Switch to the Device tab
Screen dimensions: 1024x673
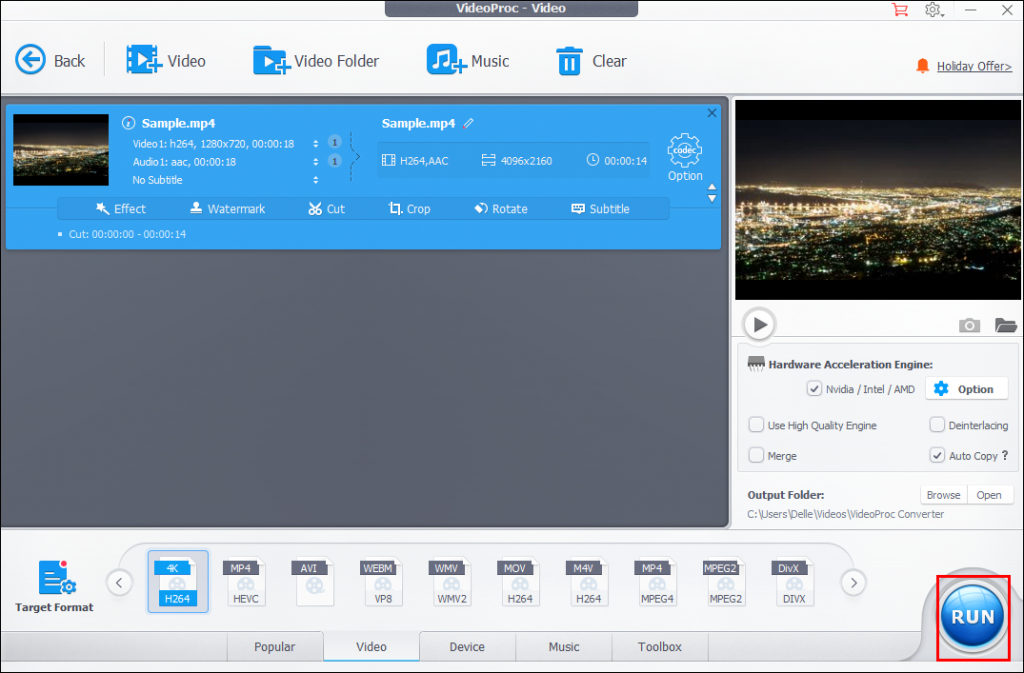[x=467, y=646]
